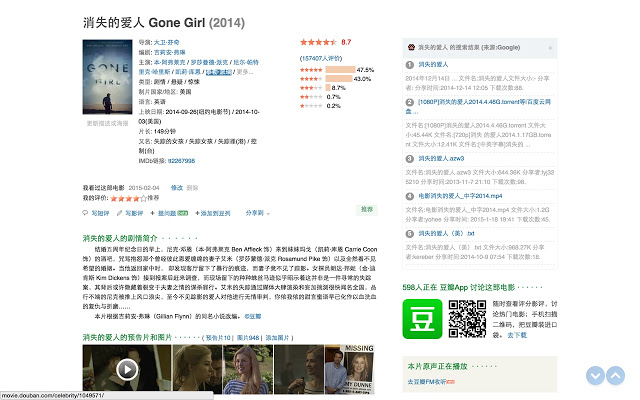Click the ©豆瓣 link after the synopsis
The height and width of the screenshot is (400, 640).
coord(253,316)
